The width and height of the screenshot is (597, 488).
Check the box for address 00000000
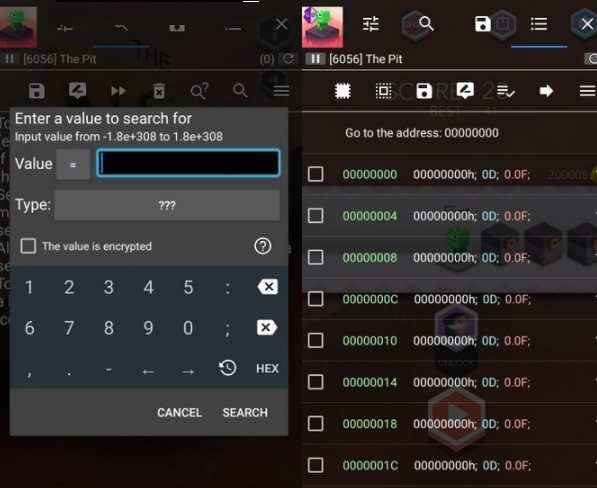pos(316,174)
